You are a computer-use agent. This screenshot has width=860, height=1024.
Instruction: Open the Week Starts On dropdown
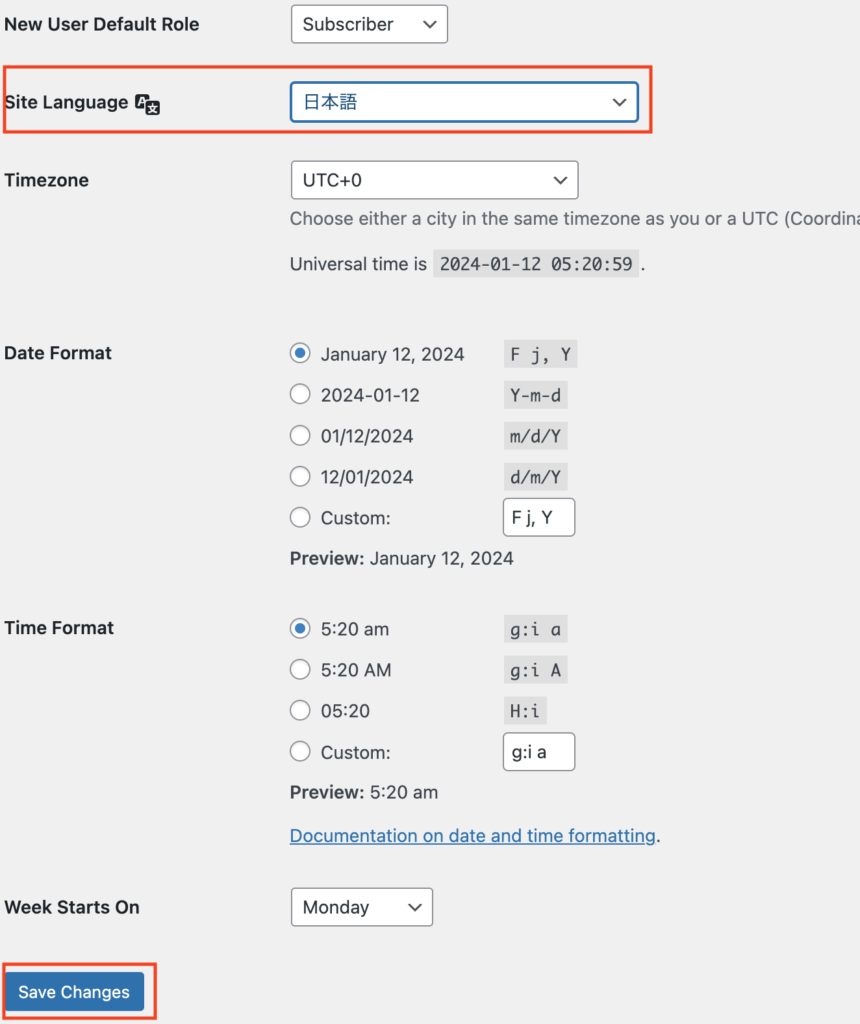click(362, 907)
